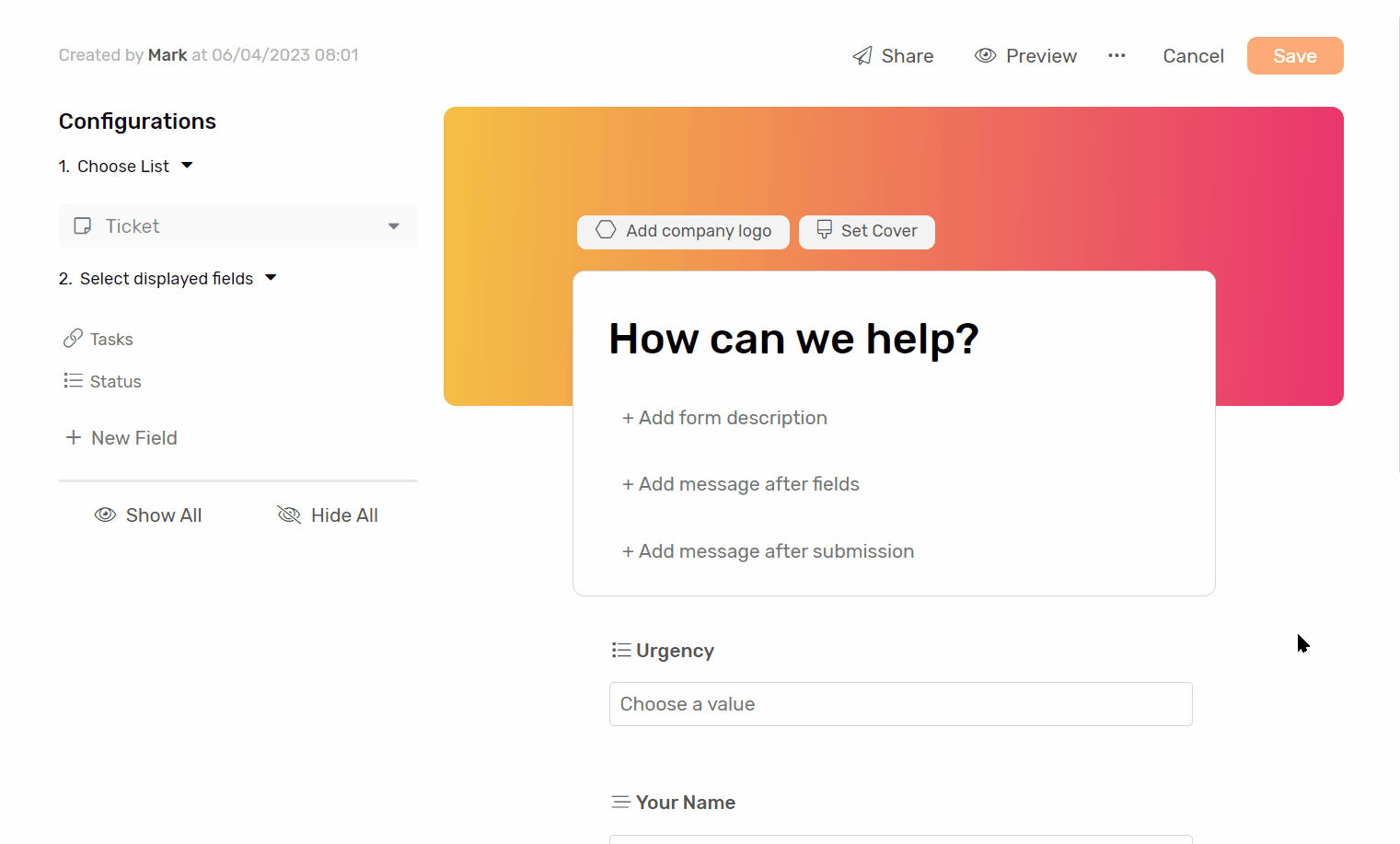Click the link icon beside Tasks field
Image resolution: width=1400 pixels, height=844 pixels.
click(x=74, y=339)
